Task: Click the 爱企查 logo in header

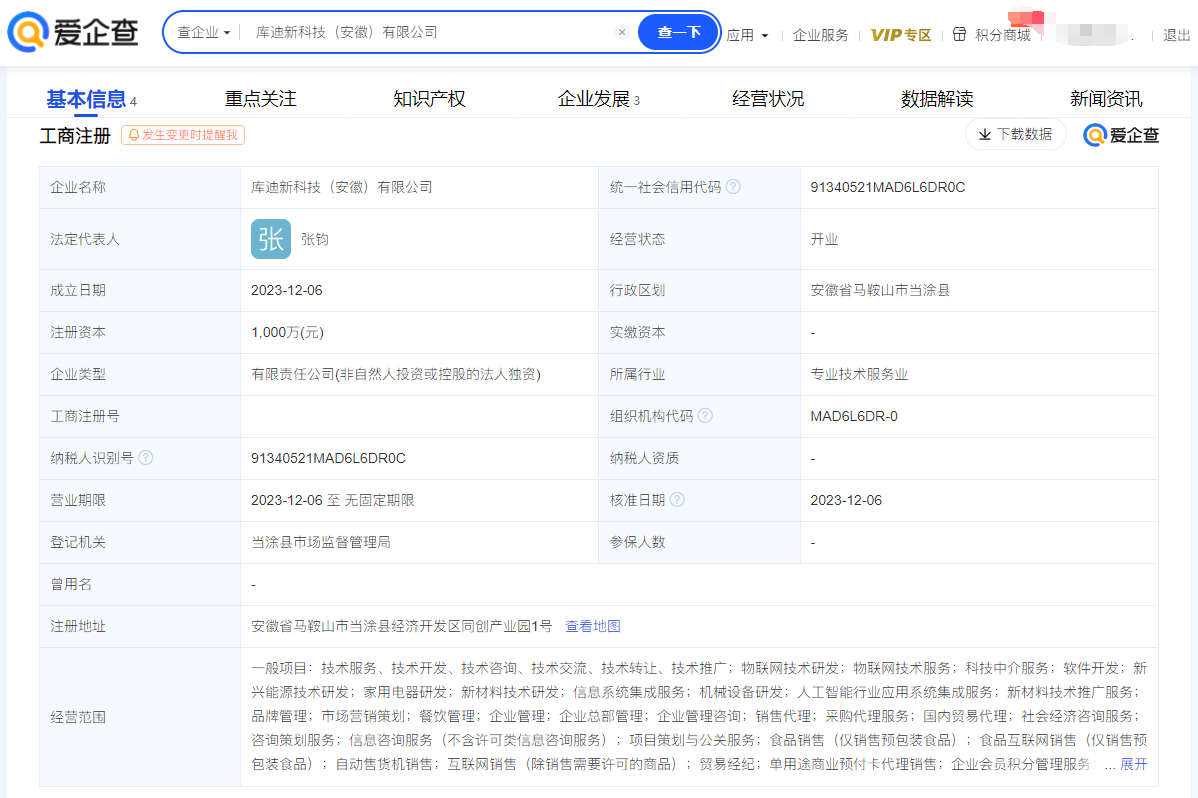Action: pos(73,32)
